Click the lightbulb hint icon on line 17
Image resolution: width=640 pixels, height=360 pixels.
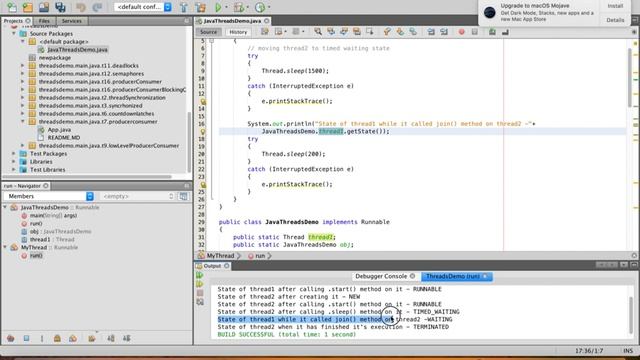tap(203, 131)
